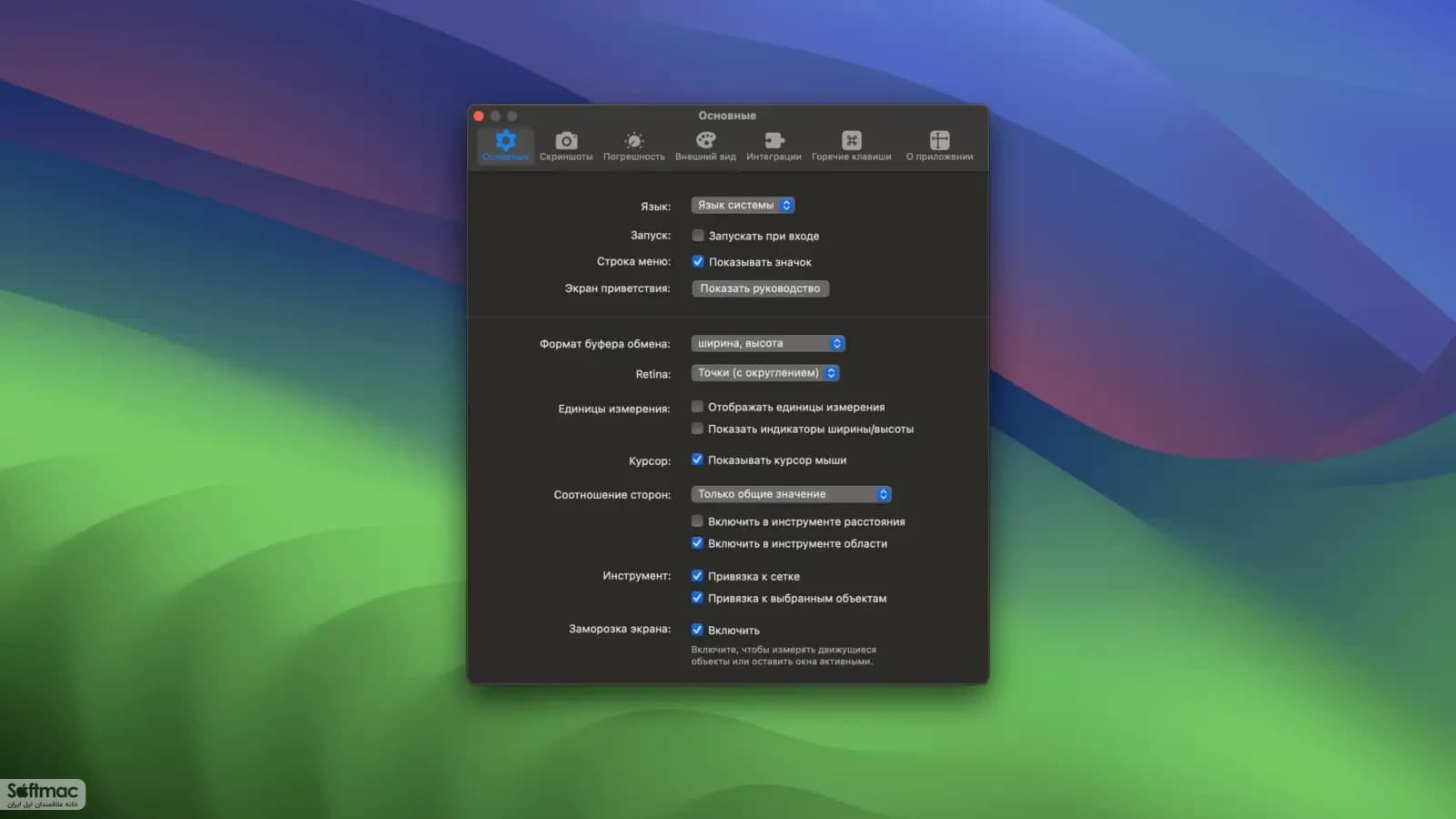Open the Язык системы language dropdown
Viewport: 1456px width, 819px height.
[x=743, y=206]
